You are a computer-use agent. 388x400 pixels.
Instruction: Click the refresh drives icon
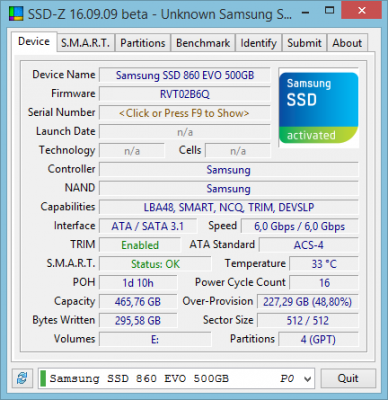(x=22, y=378)
